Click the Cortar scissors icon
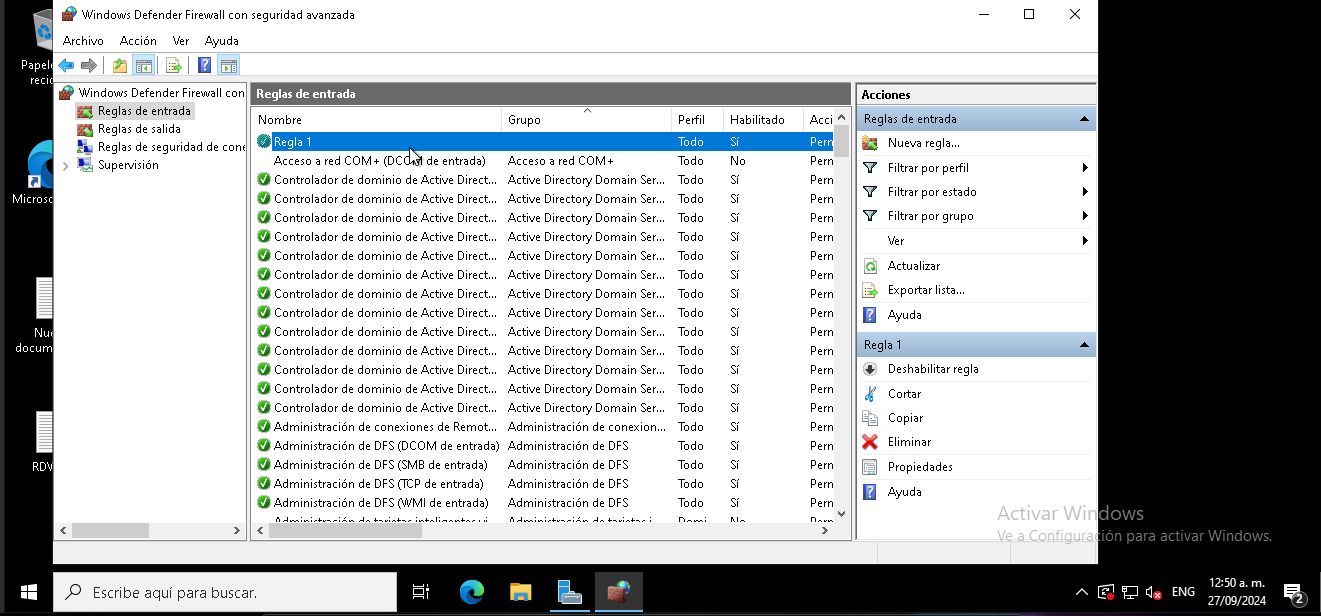This screenshot has width=1321, height=616. click(870, 394)
